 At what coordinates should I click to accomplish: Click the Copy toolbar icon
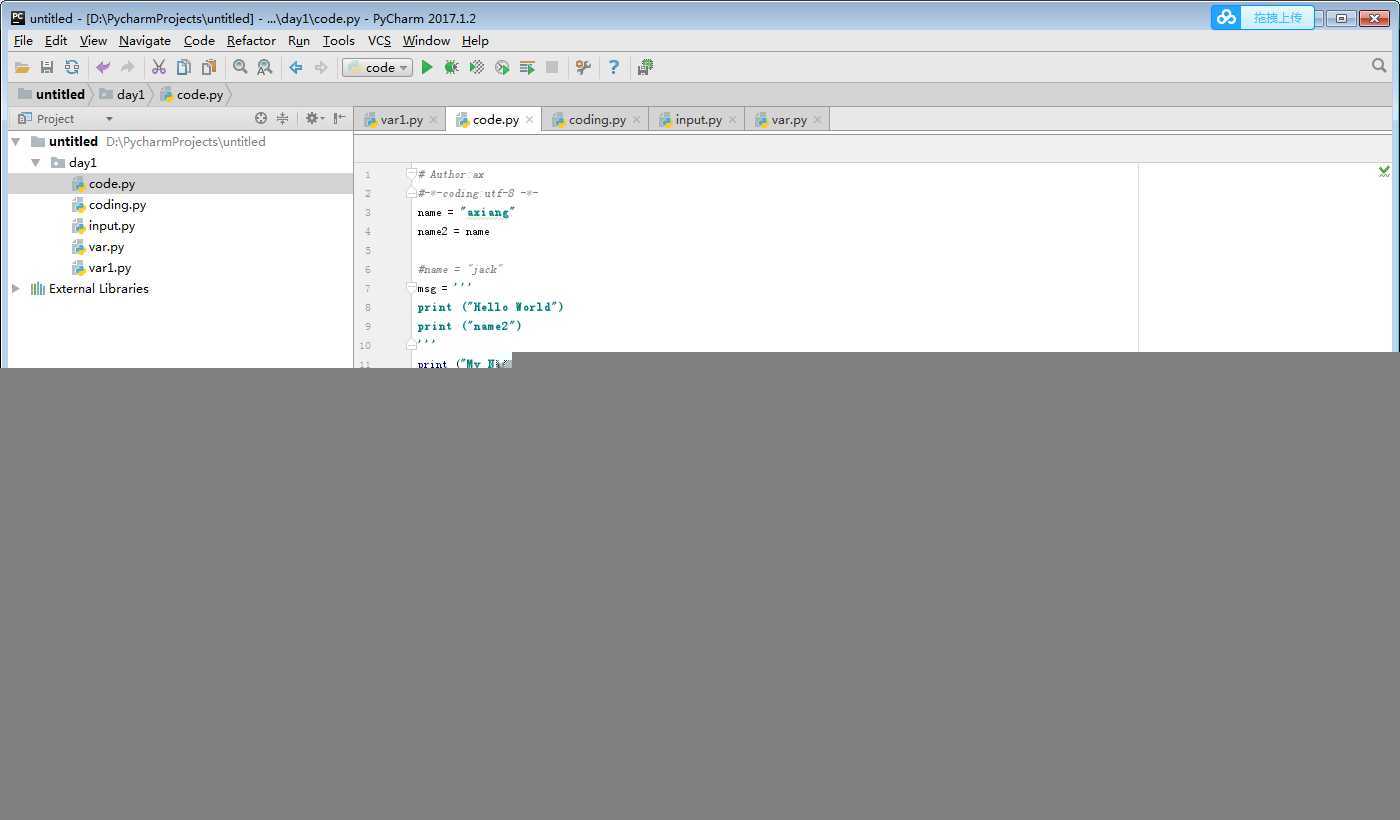point(183,67)
